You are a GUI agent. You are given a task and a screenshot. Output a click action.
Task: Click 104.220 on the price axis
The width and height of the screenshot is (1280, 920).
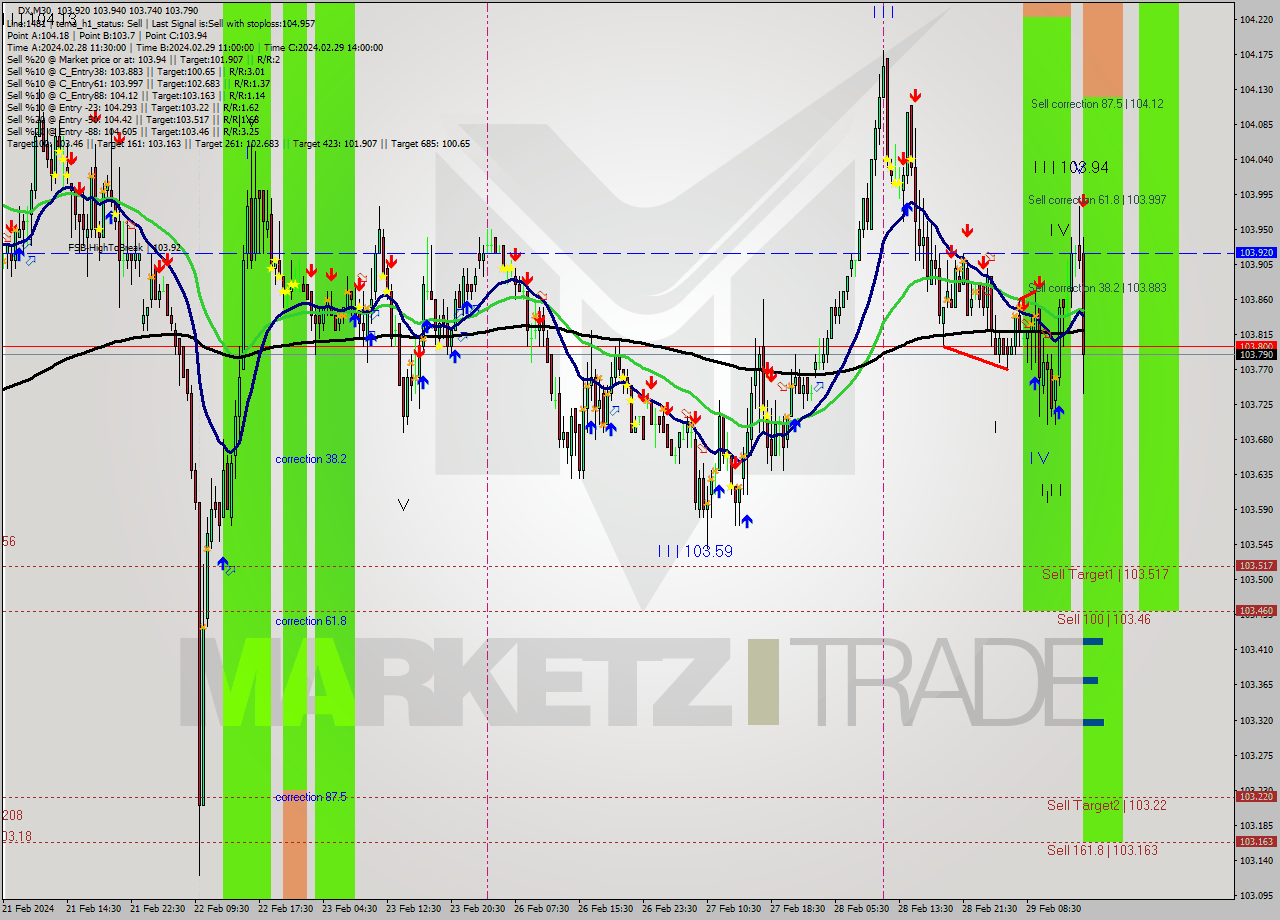click(x=1256, y=19)
